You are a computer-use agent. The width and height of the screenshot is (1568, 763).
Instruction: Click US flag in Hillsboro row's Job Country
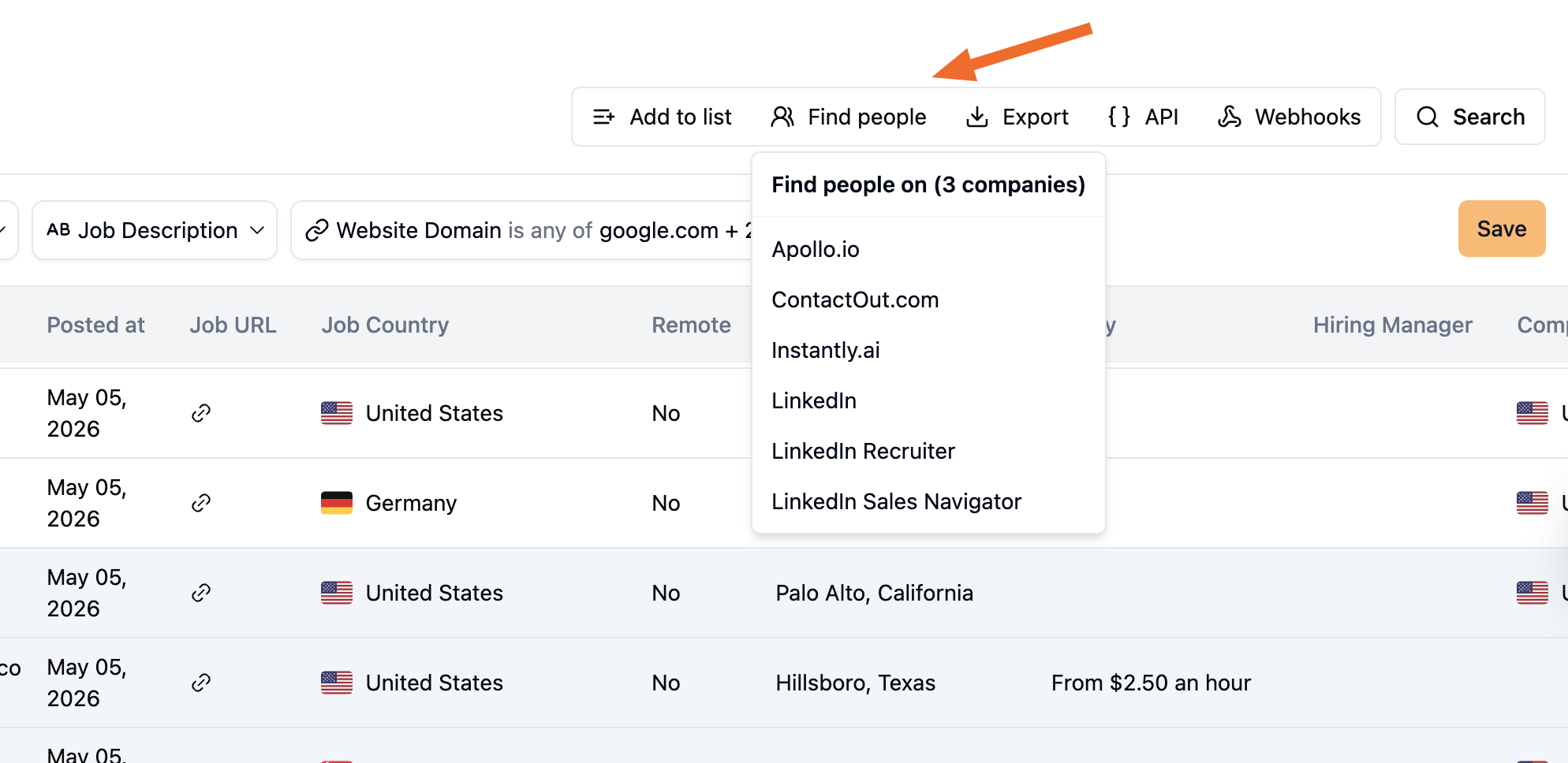337,683
